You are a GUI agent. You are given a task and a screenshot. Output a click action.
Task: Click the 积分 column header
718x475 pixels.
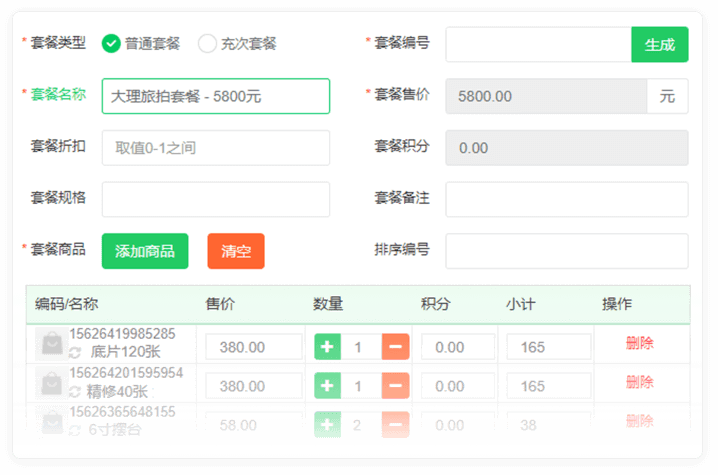coord(435,304)
